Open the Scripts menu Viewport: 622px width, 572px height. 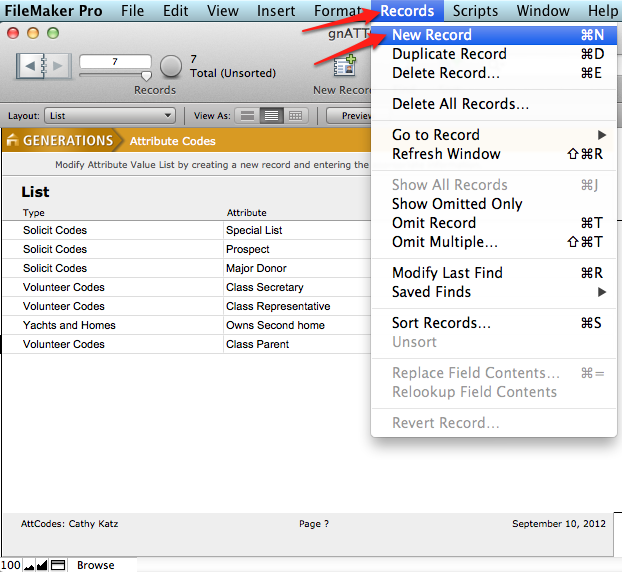(x=475, y=11)
